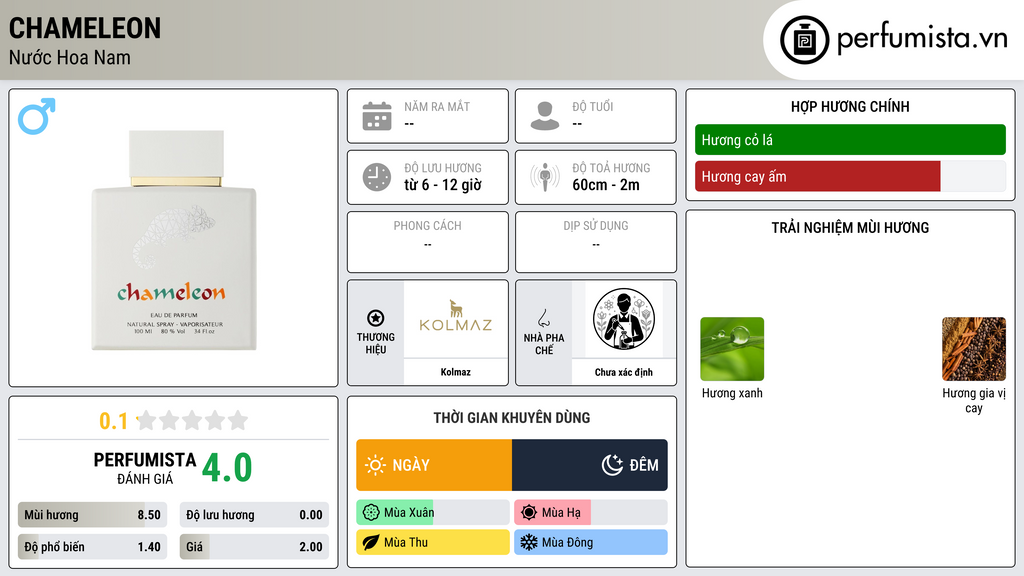The height and width of the screenshot is (576, 1024).
Task: Click the Năm ra mắt label text
Action: (x=437, y=106)
